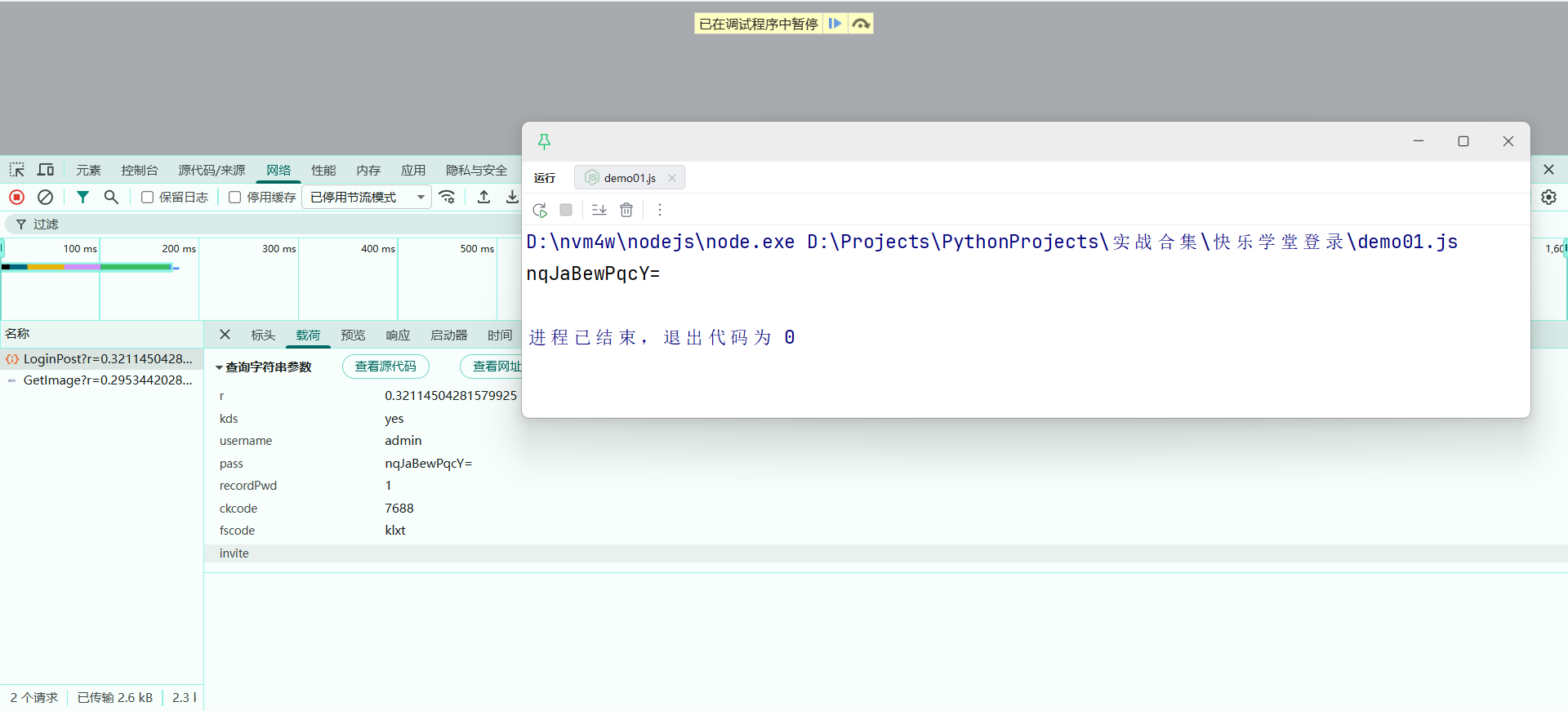The height and width of the screenshot is (711, 1568).
Task: Select the LoginPost request row
Action: [x=101, y=358]
